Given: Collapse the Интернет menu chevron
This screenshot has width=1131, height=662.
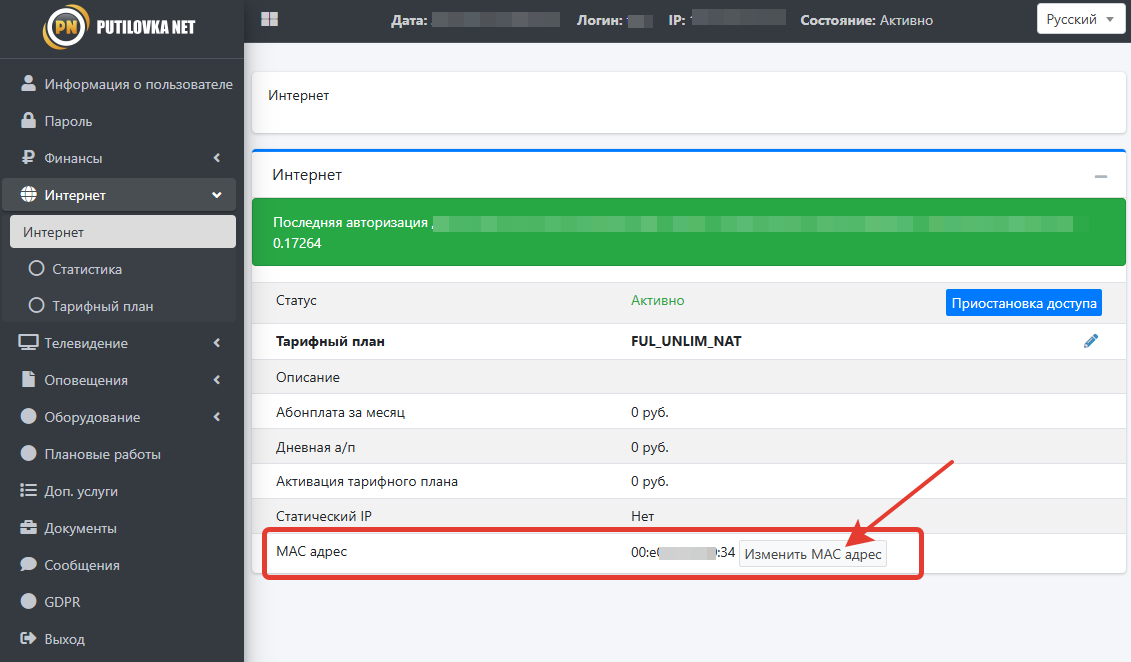Looking at the screenshot, I should pos(216,195).
